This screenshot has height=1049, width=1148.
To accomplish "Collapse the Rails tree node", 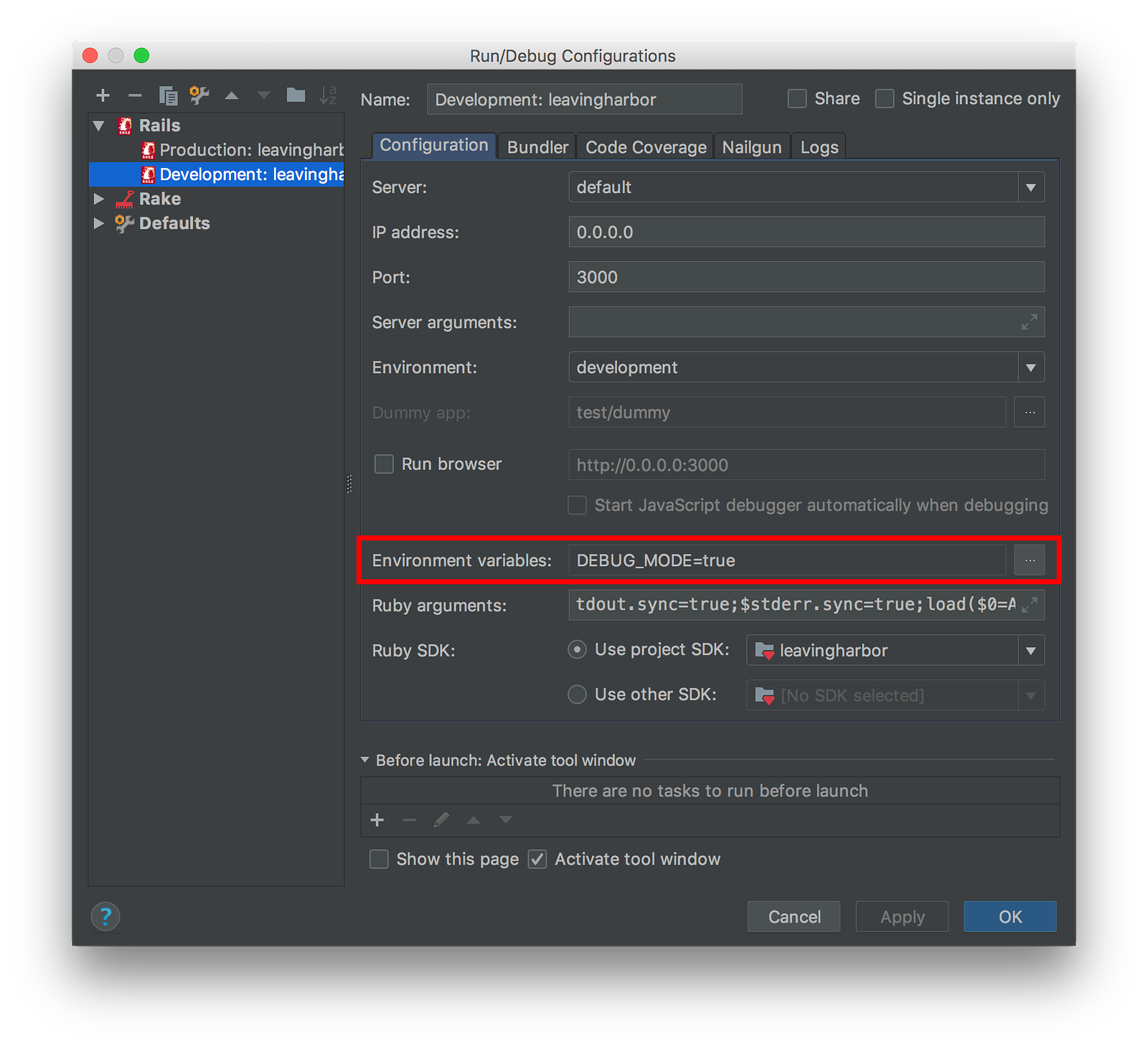I will (98, 125).
